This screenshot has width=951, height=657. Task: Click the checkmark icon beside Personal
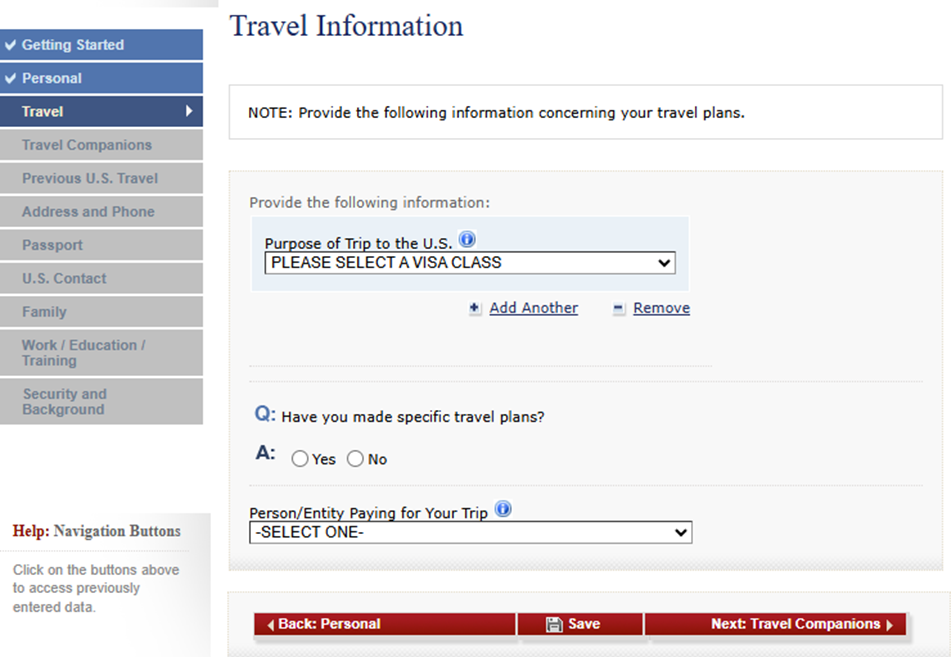tap(11, 78)
